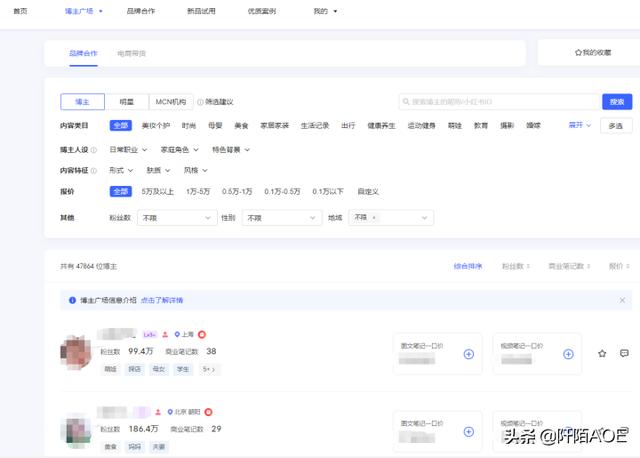640x458 pixels.
Task: Add 视频笔记一口价 for the 上海 blogger
Action: (x=568, y=354)
